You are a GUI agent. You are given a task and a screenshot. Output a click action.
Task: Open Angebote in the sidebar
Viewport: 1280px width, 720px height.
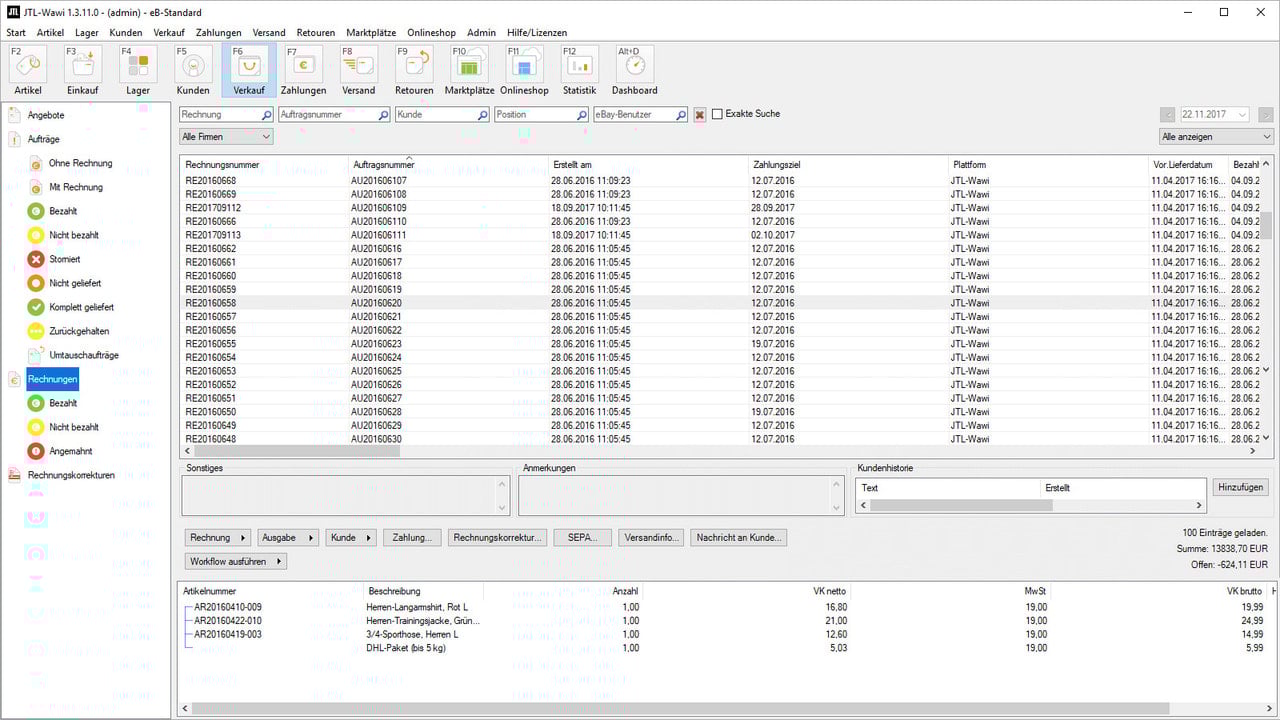45,115
